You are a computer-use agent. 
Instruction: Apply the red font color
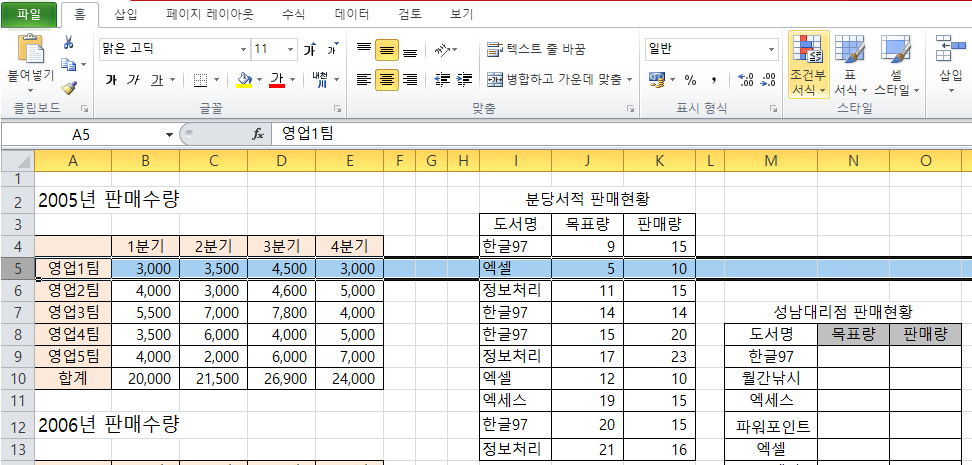[276, 80]
